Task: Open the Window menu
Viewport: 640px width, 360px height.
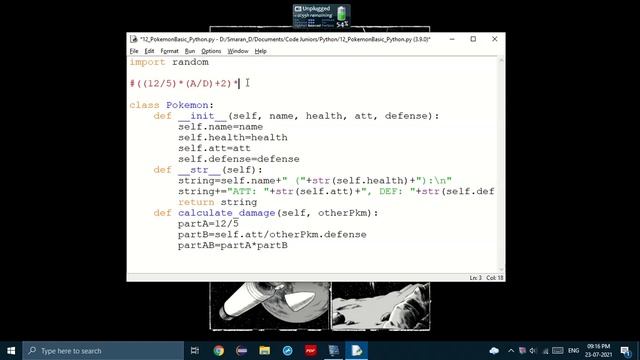Action: tap(238, 51)
